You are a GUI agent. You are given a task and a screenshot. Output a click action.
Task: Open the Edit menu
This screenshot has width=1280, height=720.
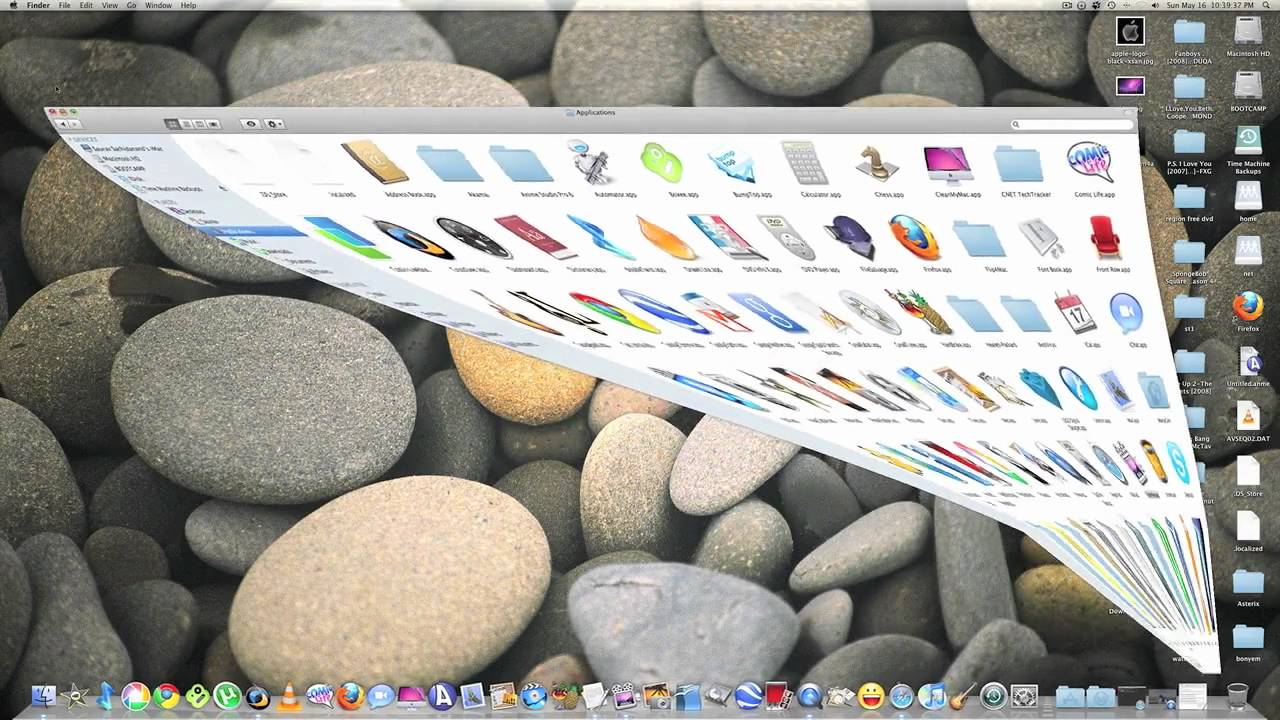click(x=86, y=6)
